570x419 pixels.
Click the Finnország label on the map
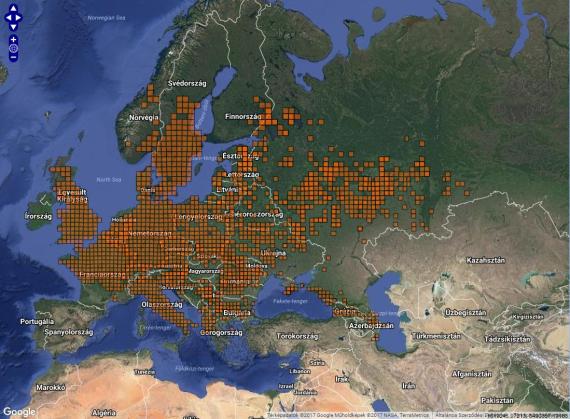click(243, 117)
